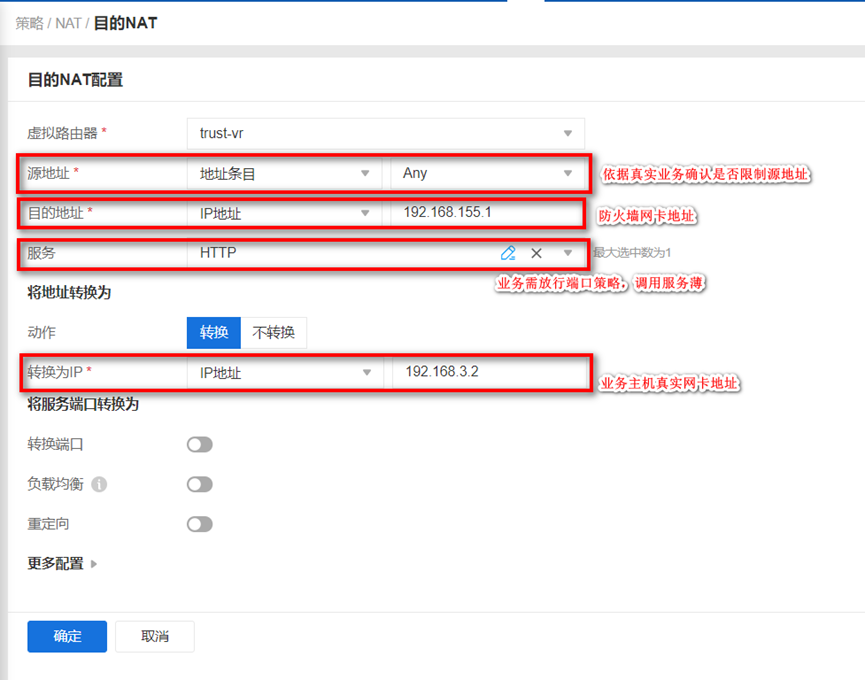This screenshot has height=680, width=865.
Task: Toggle the 重定向 switch
Action: [x=200, y=524]
